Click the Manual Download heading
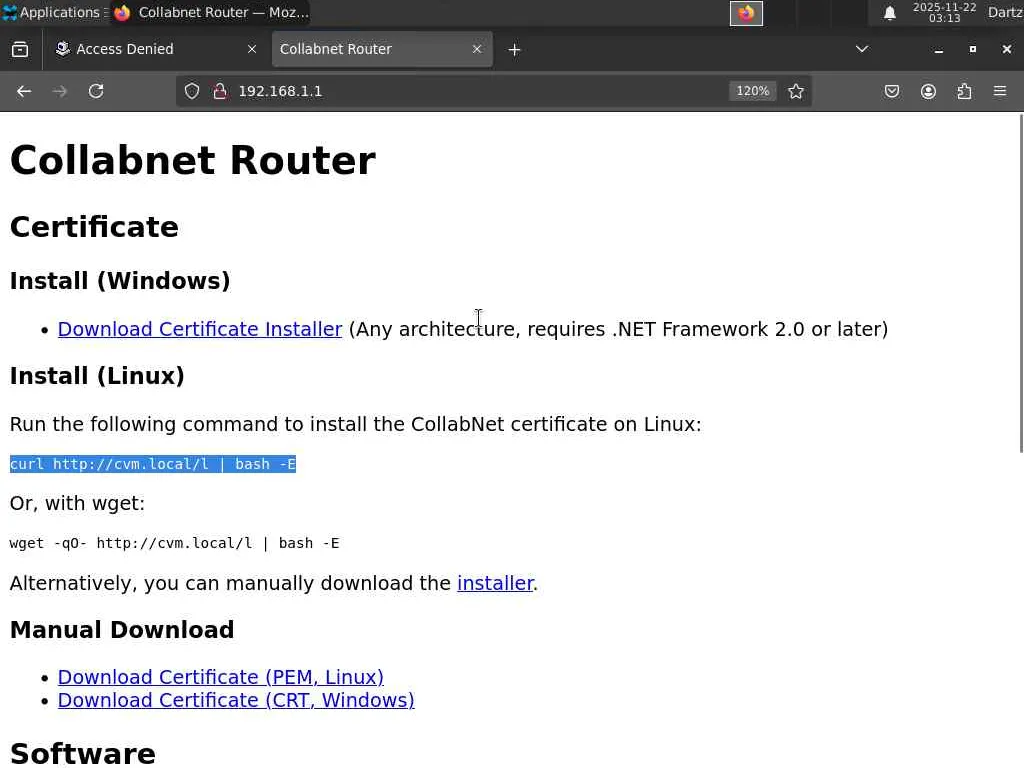The width and height of the screenshot is (1024, 768). [x=122, y=630]
